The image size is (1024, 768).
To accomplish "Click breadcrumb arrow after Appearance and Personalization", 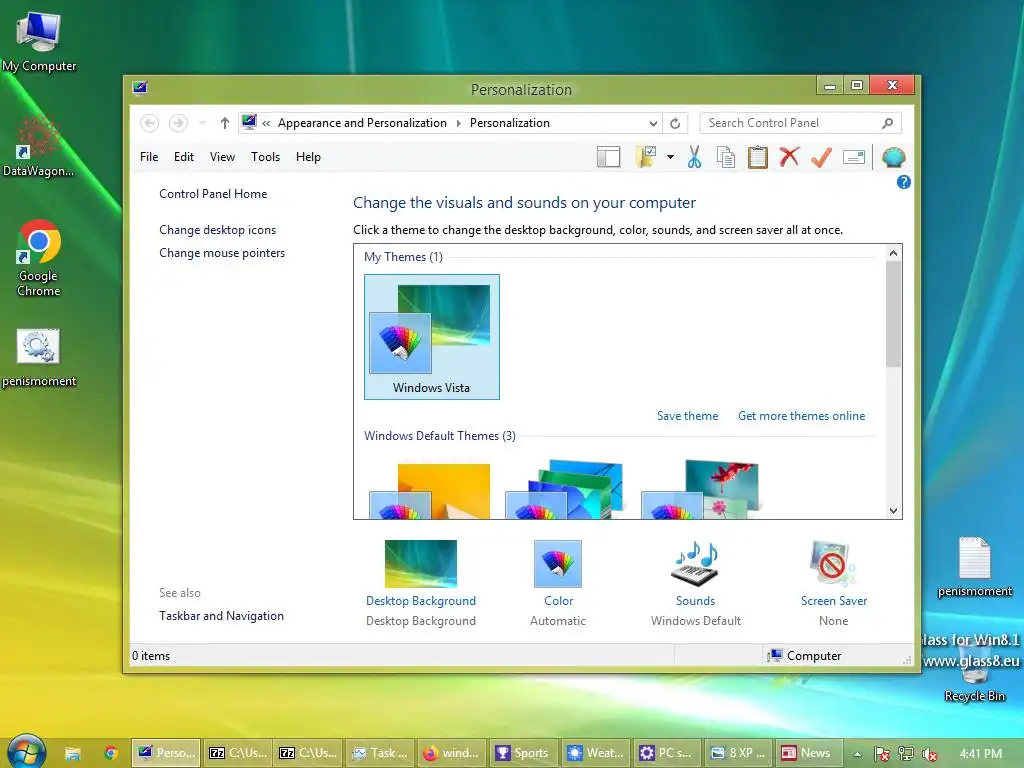I will pyautogui.click(x=458, y=123).
